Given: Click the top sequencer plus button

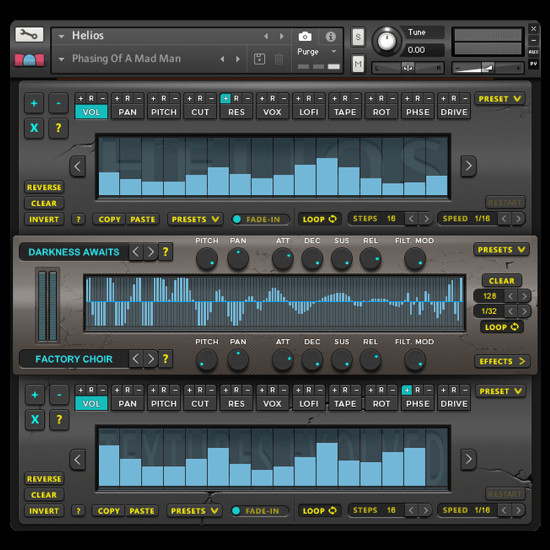Looking at the screenshot, I should pyautogui.click(x=34, y=103).
